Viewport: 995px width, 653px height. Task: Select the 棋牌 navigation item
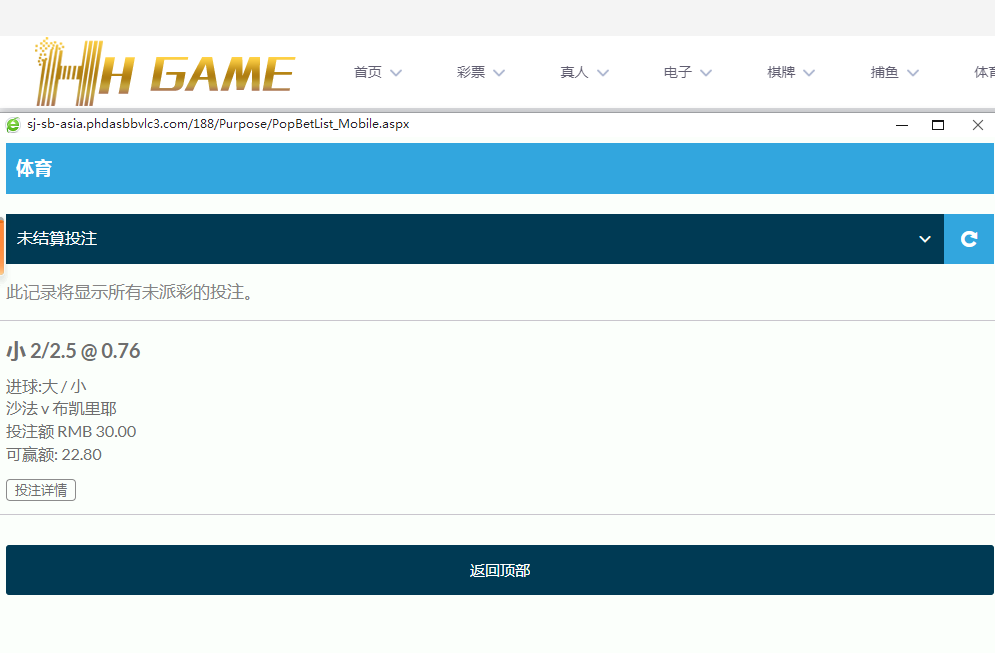(781, 73)
